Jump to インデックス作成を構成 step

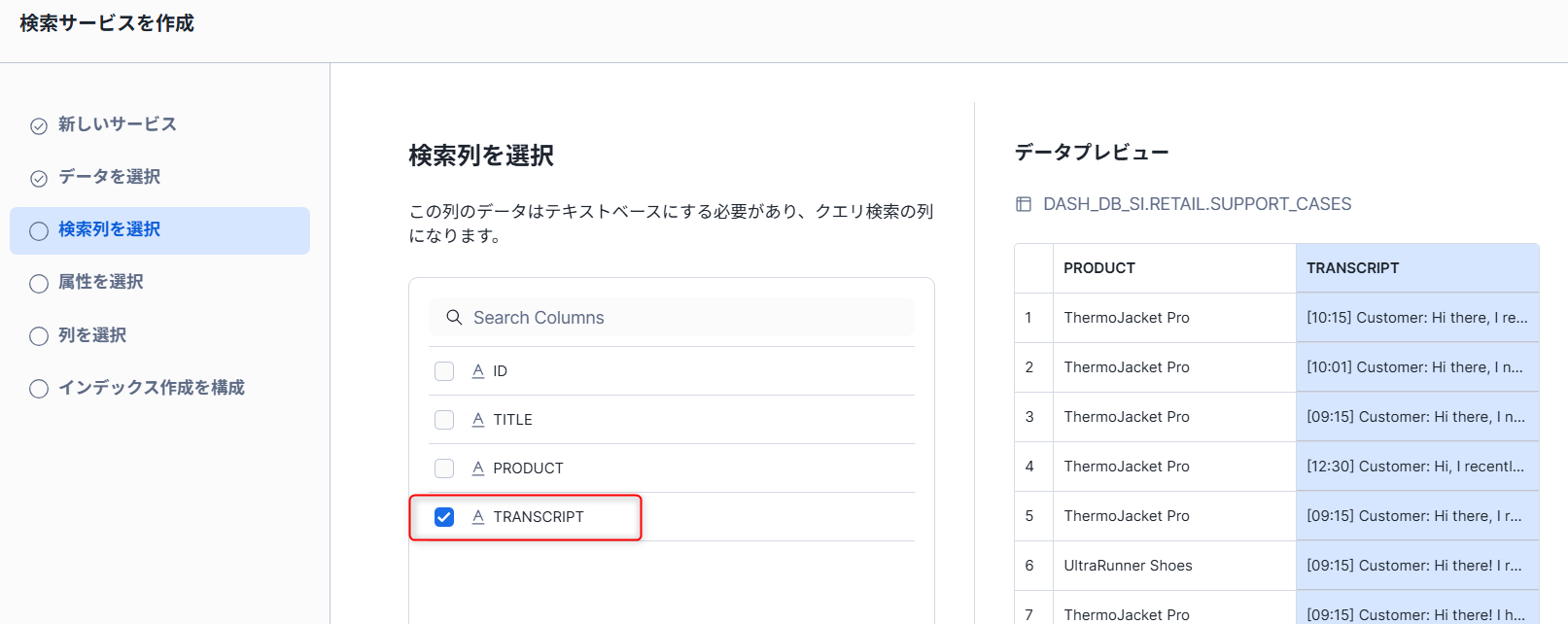[x=151, y=388]
